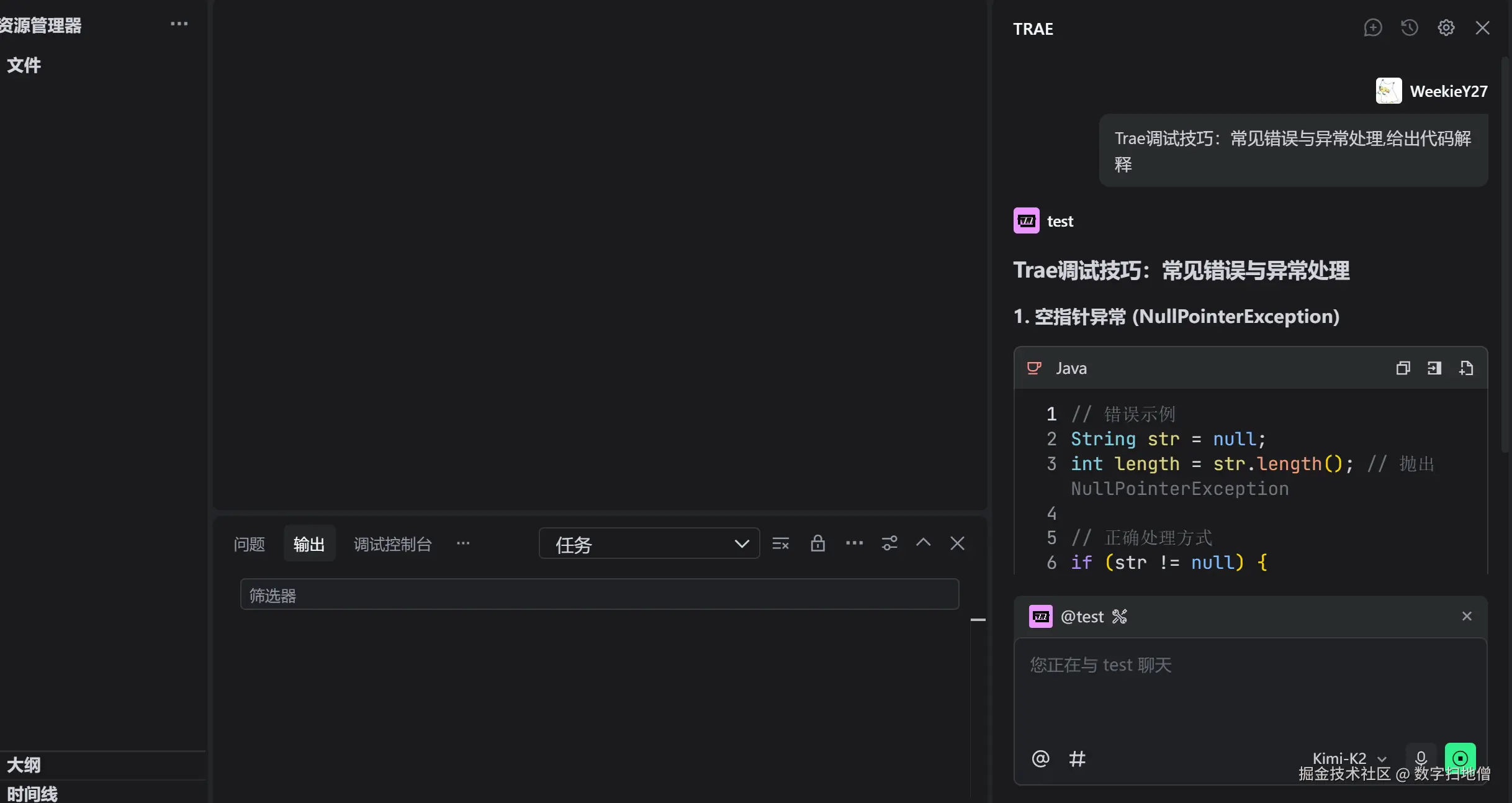Open chat history in TRAE panel
1512x803 pixels.
tap(1410, 28)
